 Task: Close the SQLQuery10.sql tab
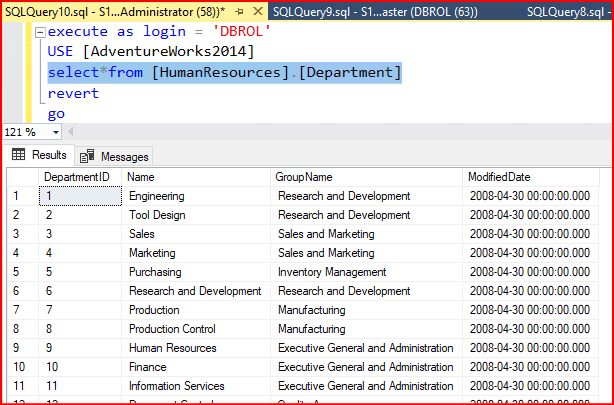click(x=258, y=9)
